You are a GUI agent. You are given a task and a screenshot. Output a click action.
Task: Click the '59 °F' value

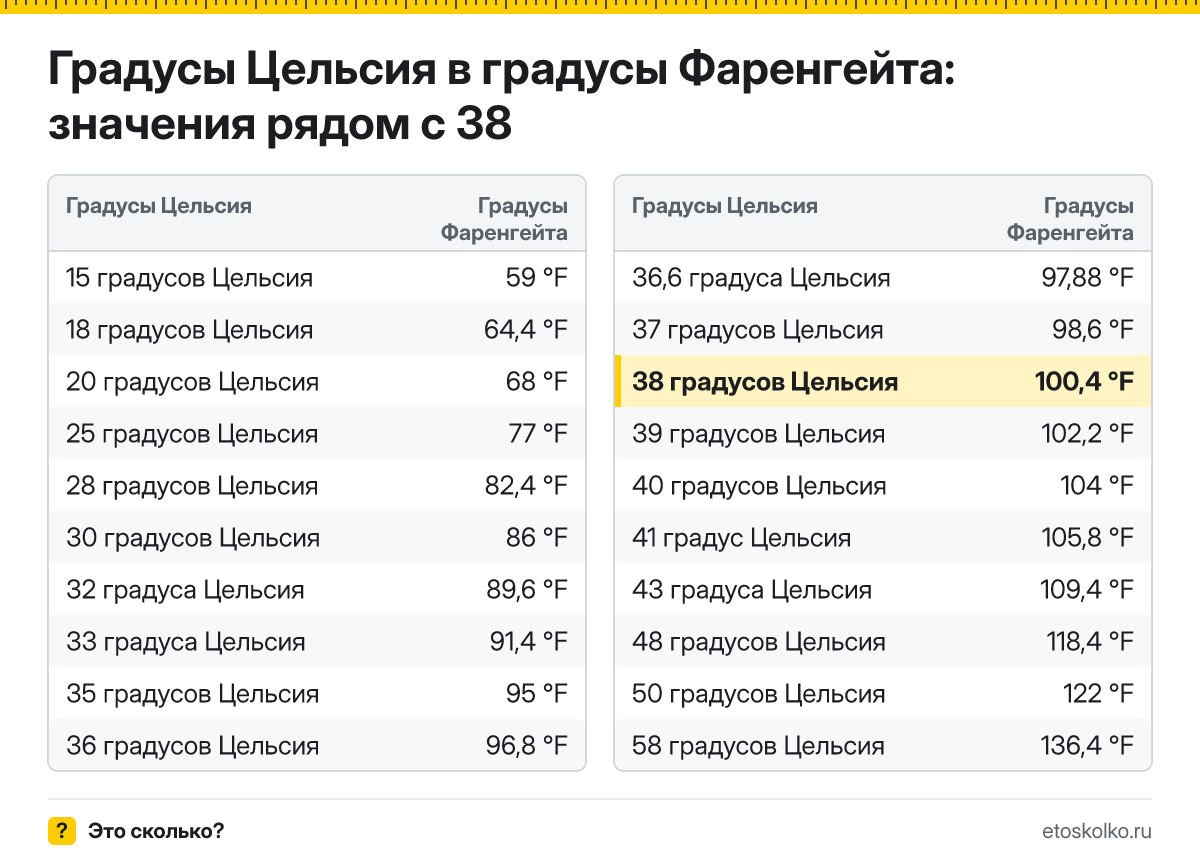[x=537, y=278]
